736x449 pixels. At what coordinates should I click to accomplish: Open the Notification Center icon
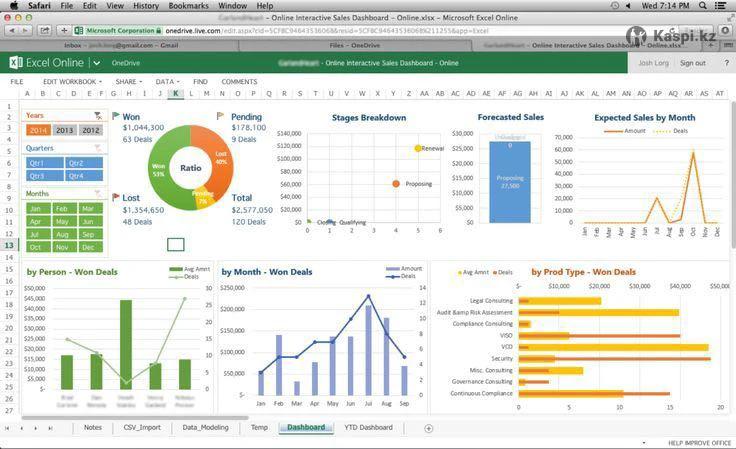coord(720,6)
